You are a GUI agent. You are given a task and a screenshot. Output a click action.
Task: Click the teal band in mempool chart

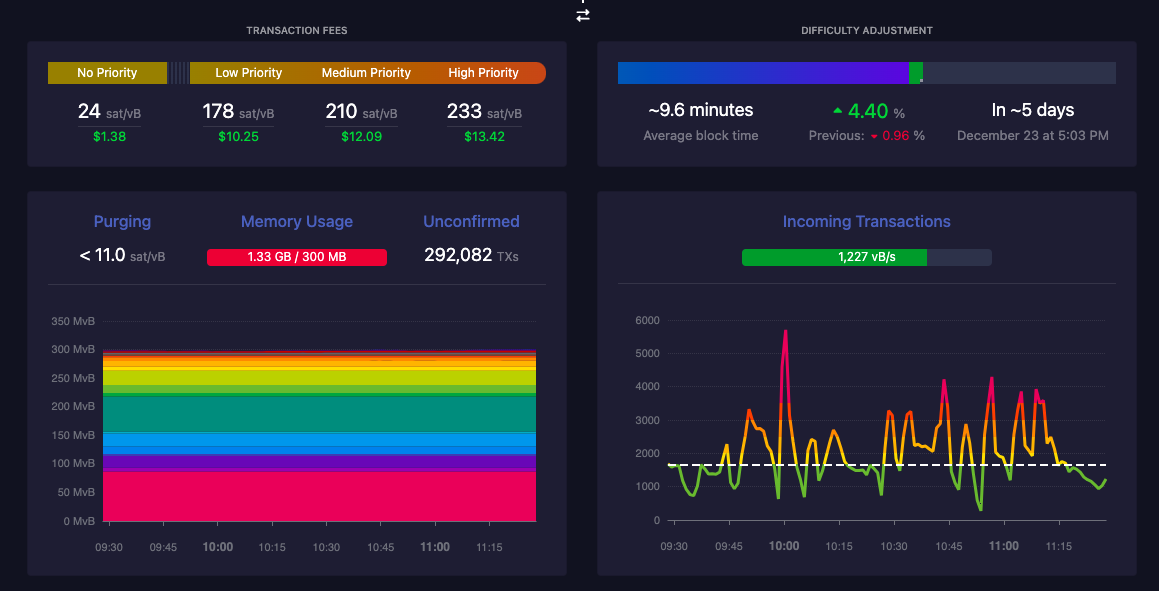click(319, 414)
